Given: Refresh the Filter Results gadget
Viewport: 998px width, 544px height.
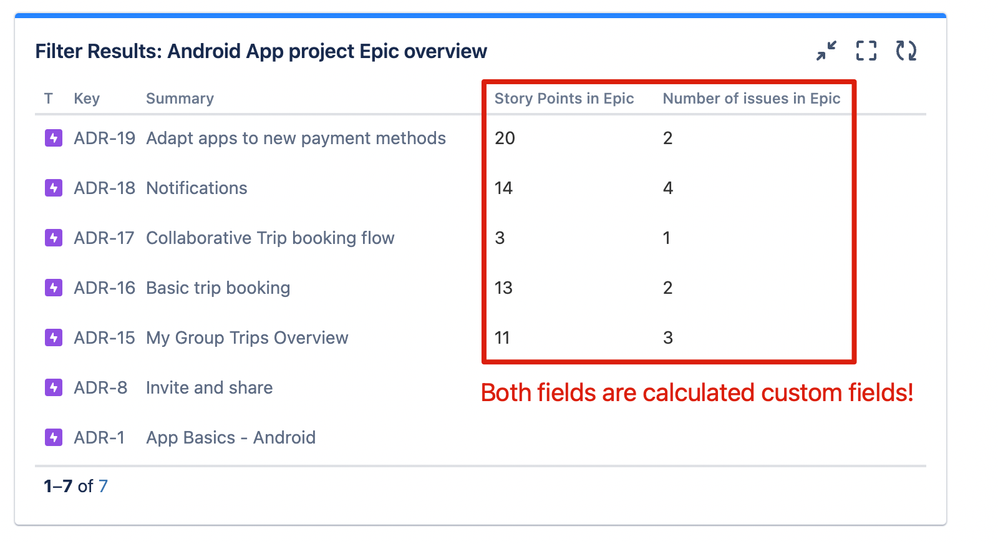Looking at the screenshot, I should (906, 51).
